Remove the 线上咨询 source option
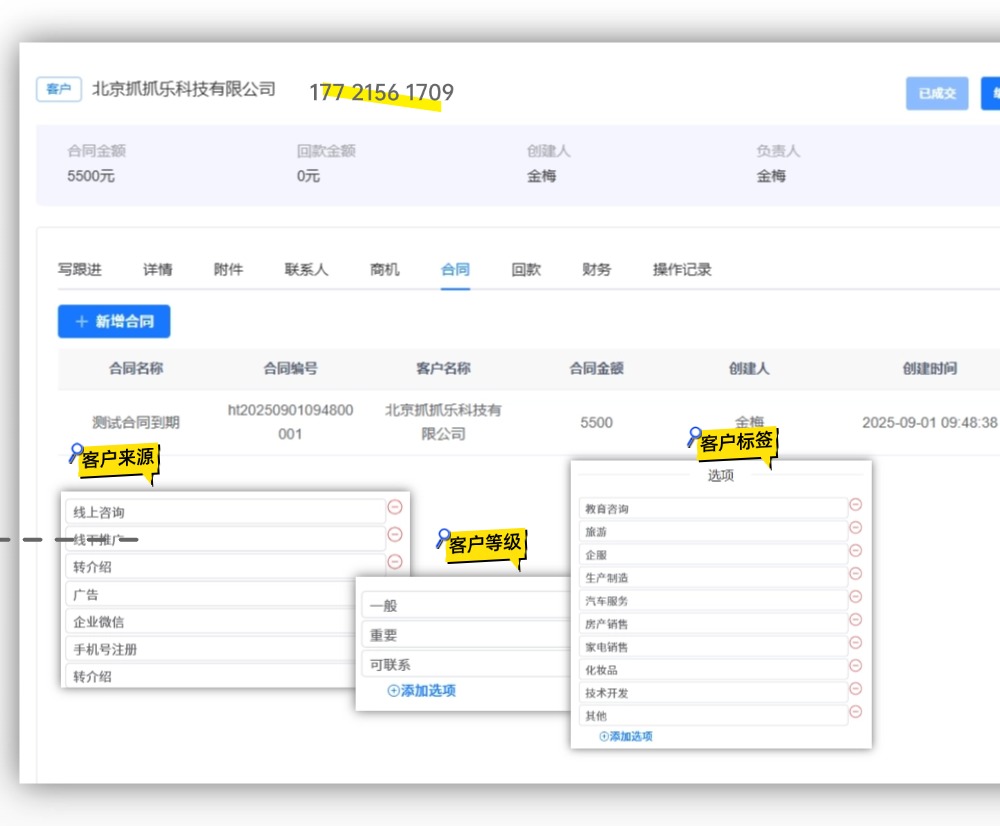This screenshot has width=1000, height=826. click(x=394, y=508)
